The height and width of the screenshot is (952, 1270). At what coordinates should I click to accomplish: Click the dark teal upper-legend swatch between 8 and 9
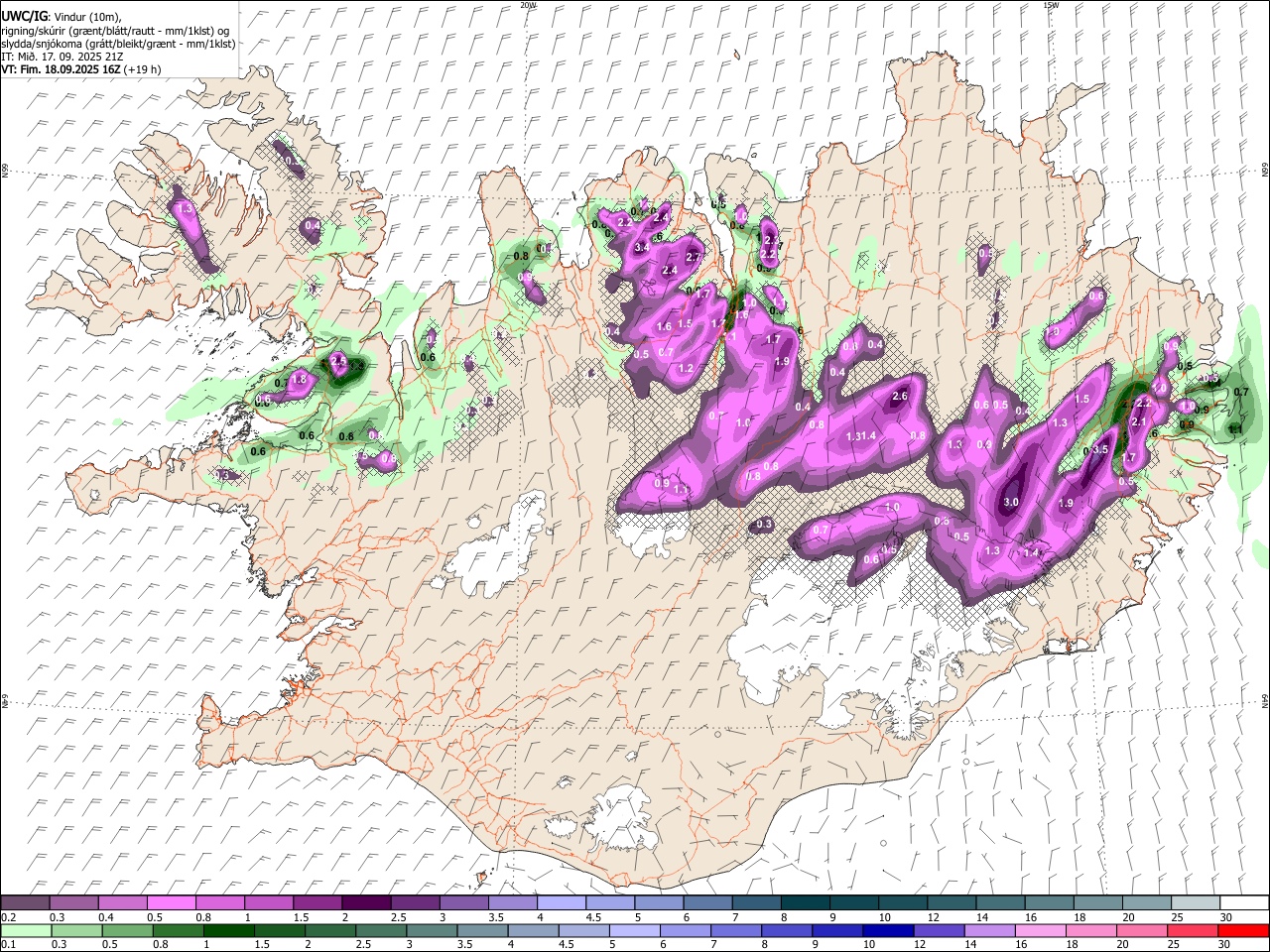805,902
